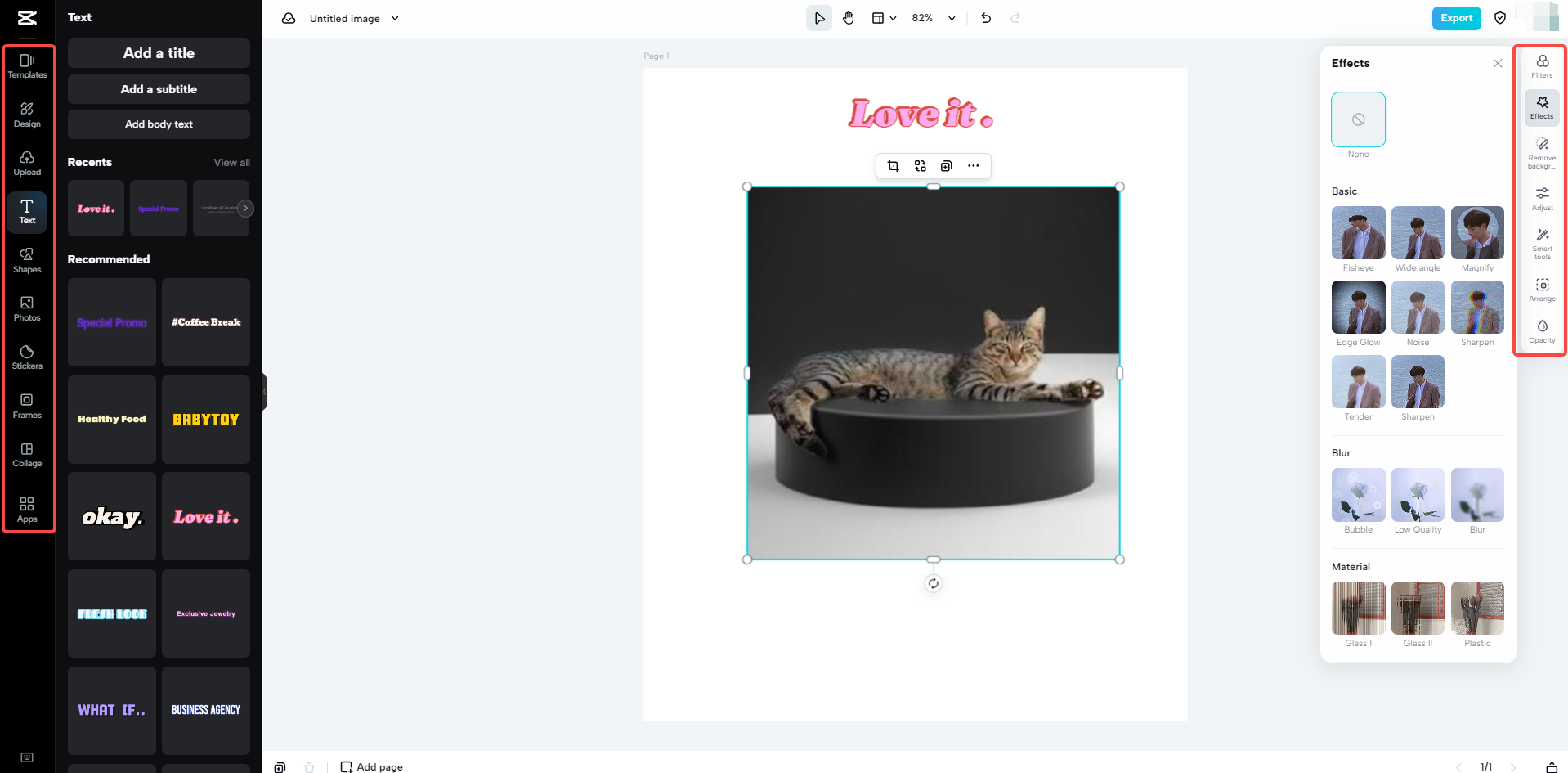Show next recent text styles arrow
Screen dimensions: 1568x773
tap(245, 208)
